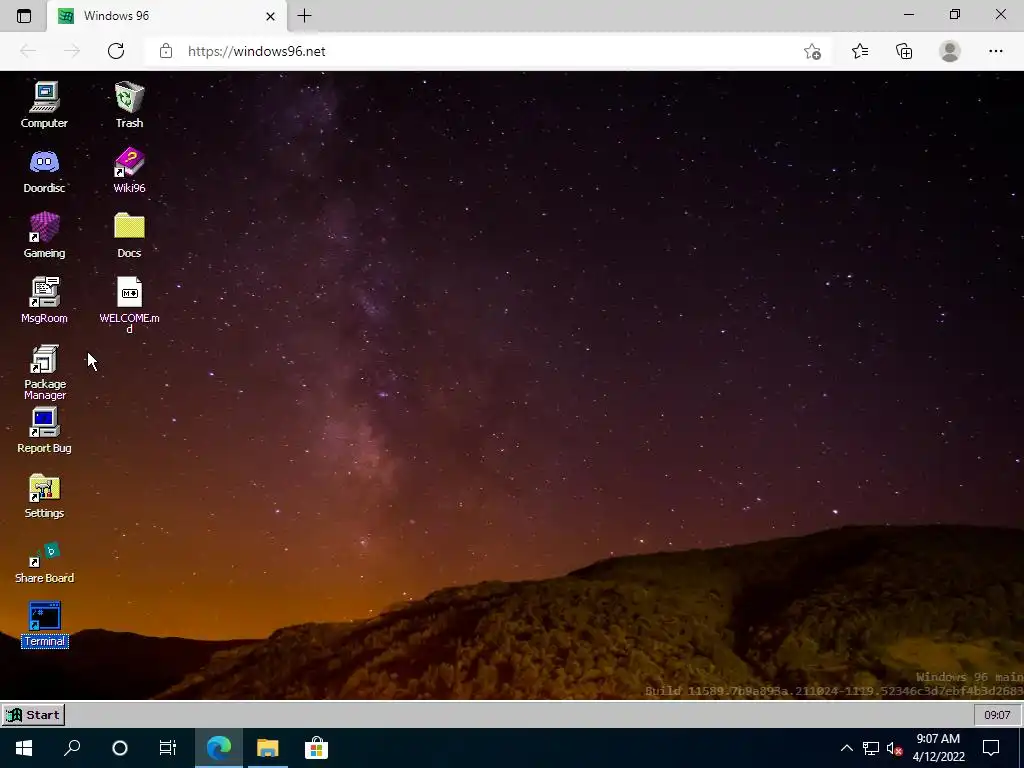Open Package Manager shortcut

[x=44, y=372]
